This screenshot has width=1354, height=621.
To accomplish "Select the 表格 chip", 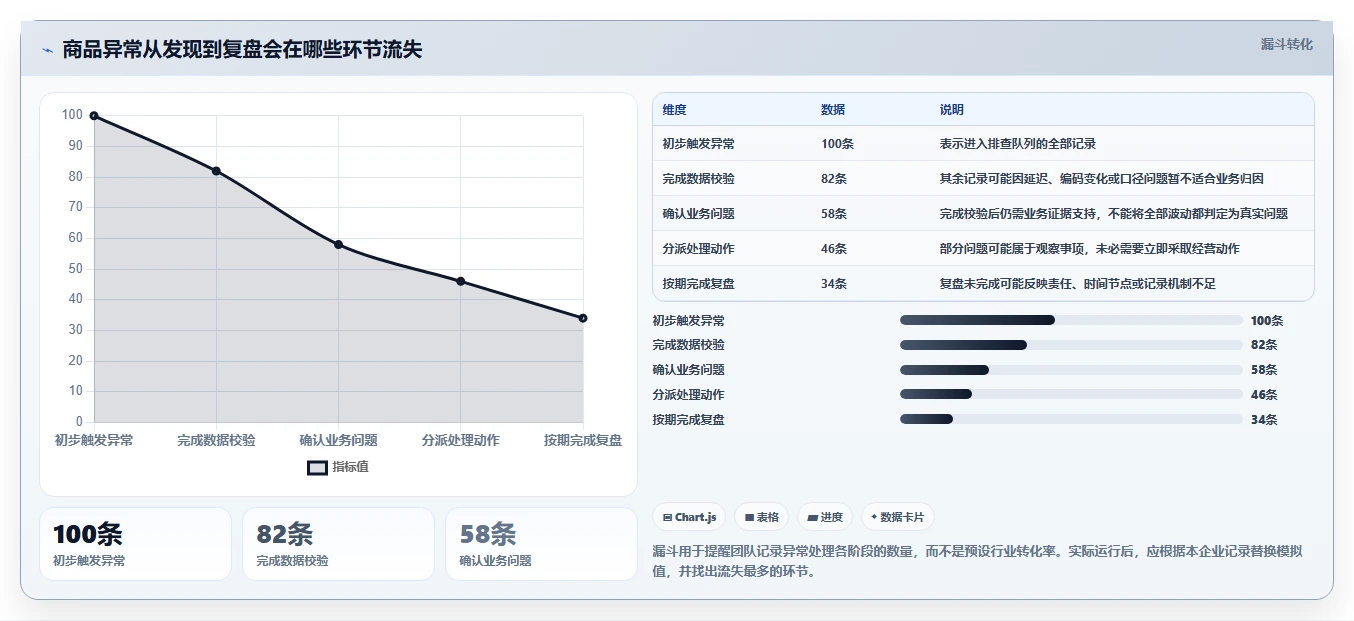I will pyautogui.click(x=761, y=517).
